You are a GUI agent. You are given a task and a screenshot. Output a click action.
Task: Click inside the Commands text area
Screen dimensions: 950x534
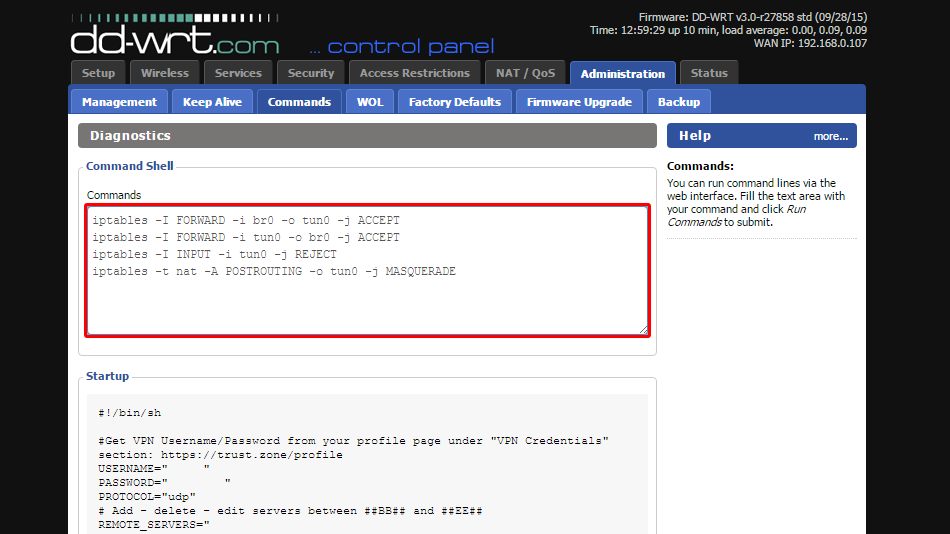(367, 270)
